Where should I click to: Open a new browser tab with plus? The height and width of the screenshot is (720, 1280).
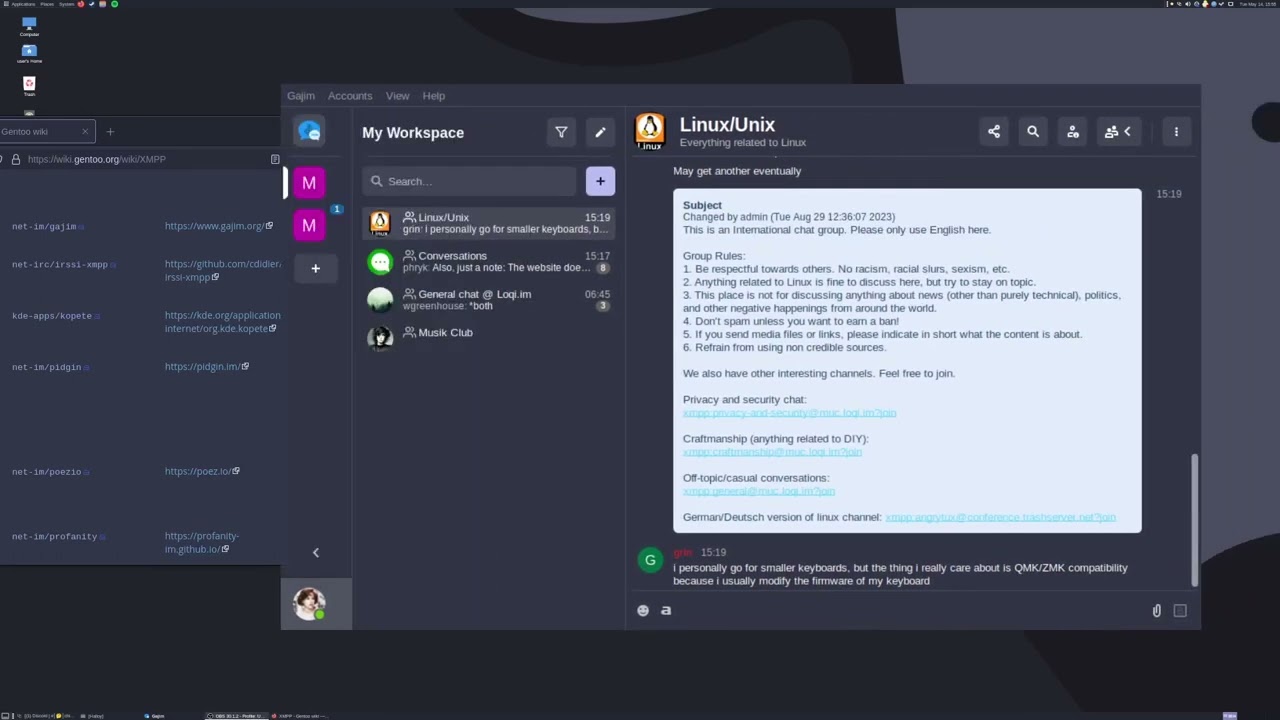[x=110, y=131]
